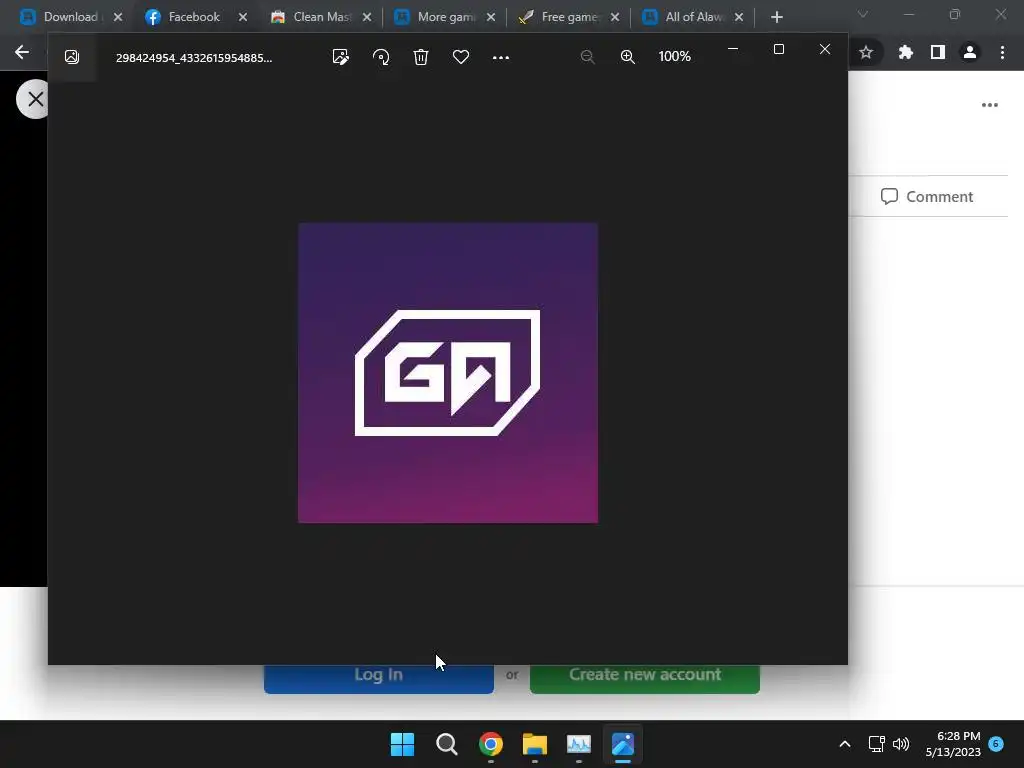
Task: Maximize the Photos window
Action: click(x=778, y=49)
